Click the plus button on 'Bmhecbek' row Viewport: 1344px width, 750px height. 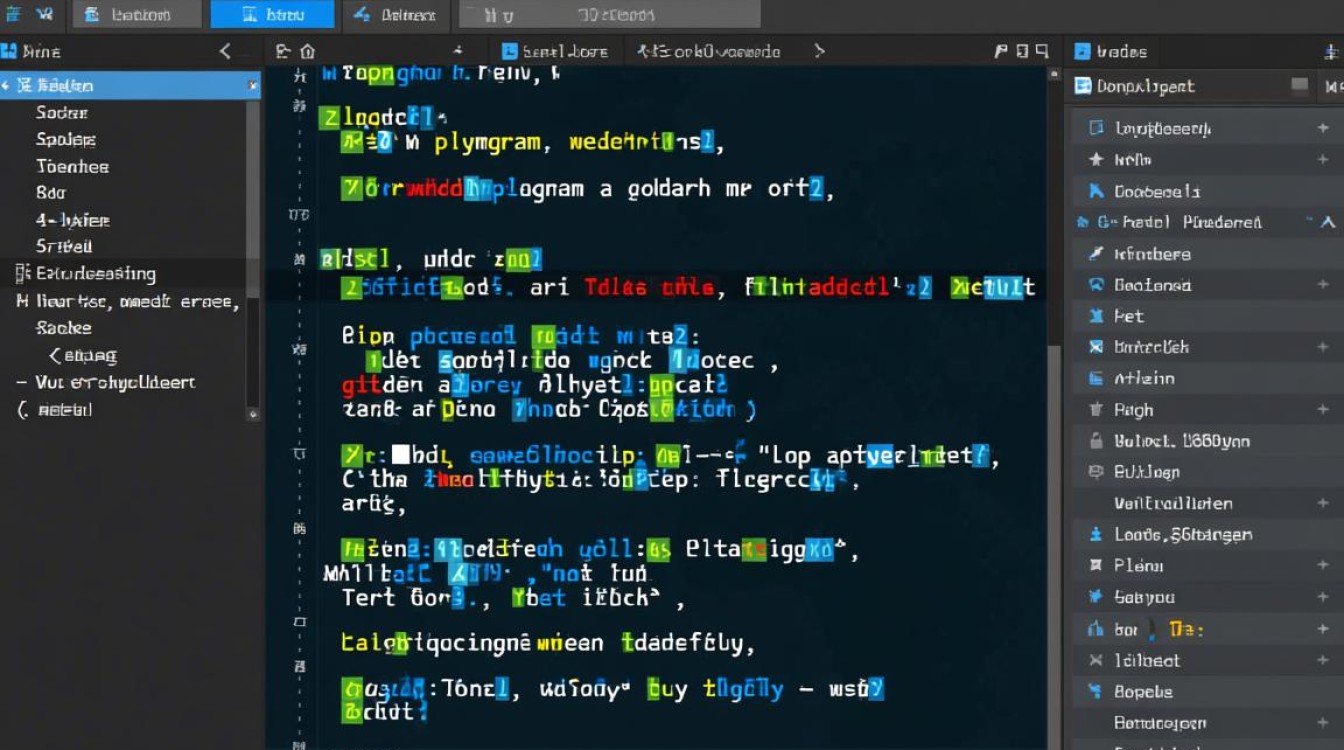click(x=1323, y=347)
